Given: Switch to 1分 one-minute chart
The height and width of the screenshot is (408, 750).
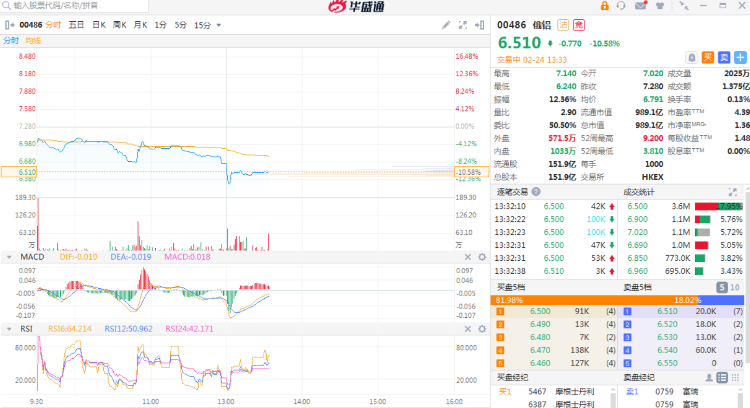Looking at the screenshot, I should 160,25.
